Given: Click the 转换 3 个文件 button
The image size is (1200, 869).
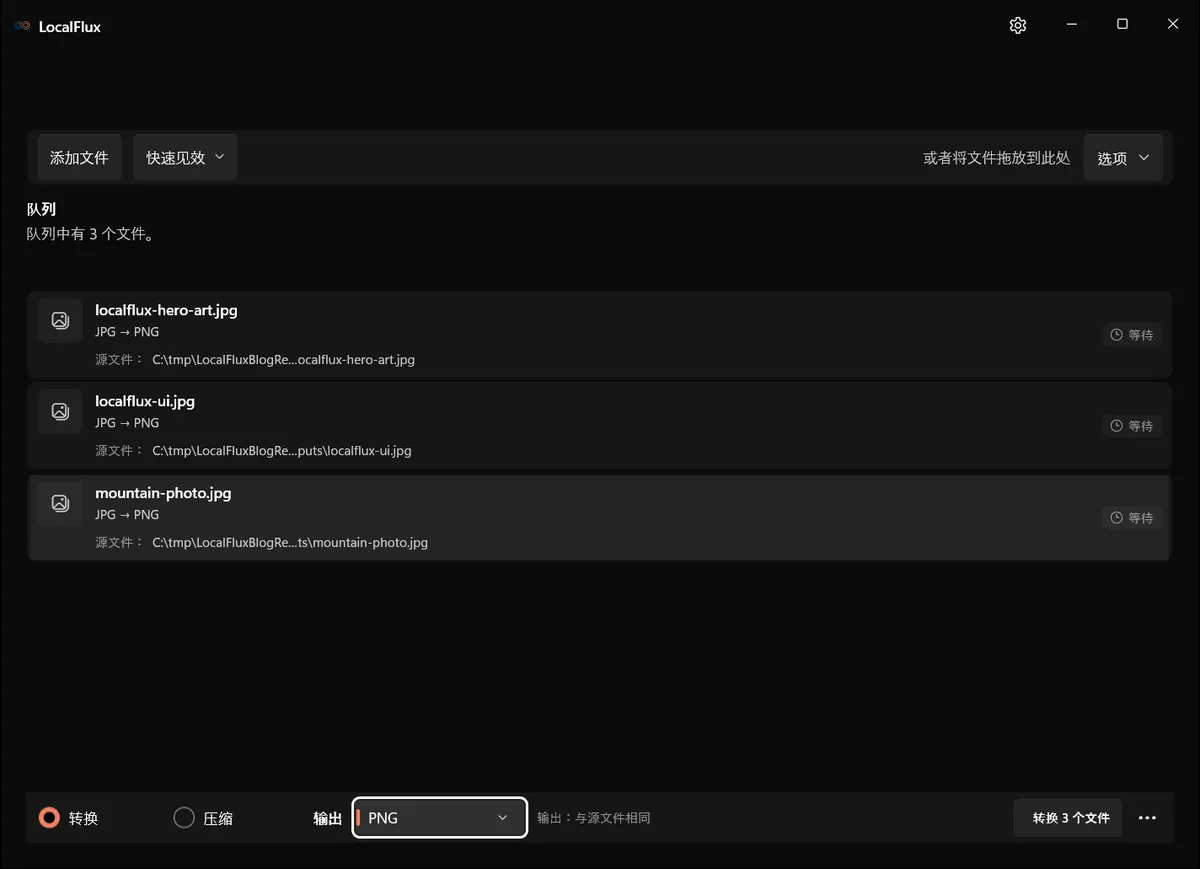Looking at the screenshot, I should 1068,818.
